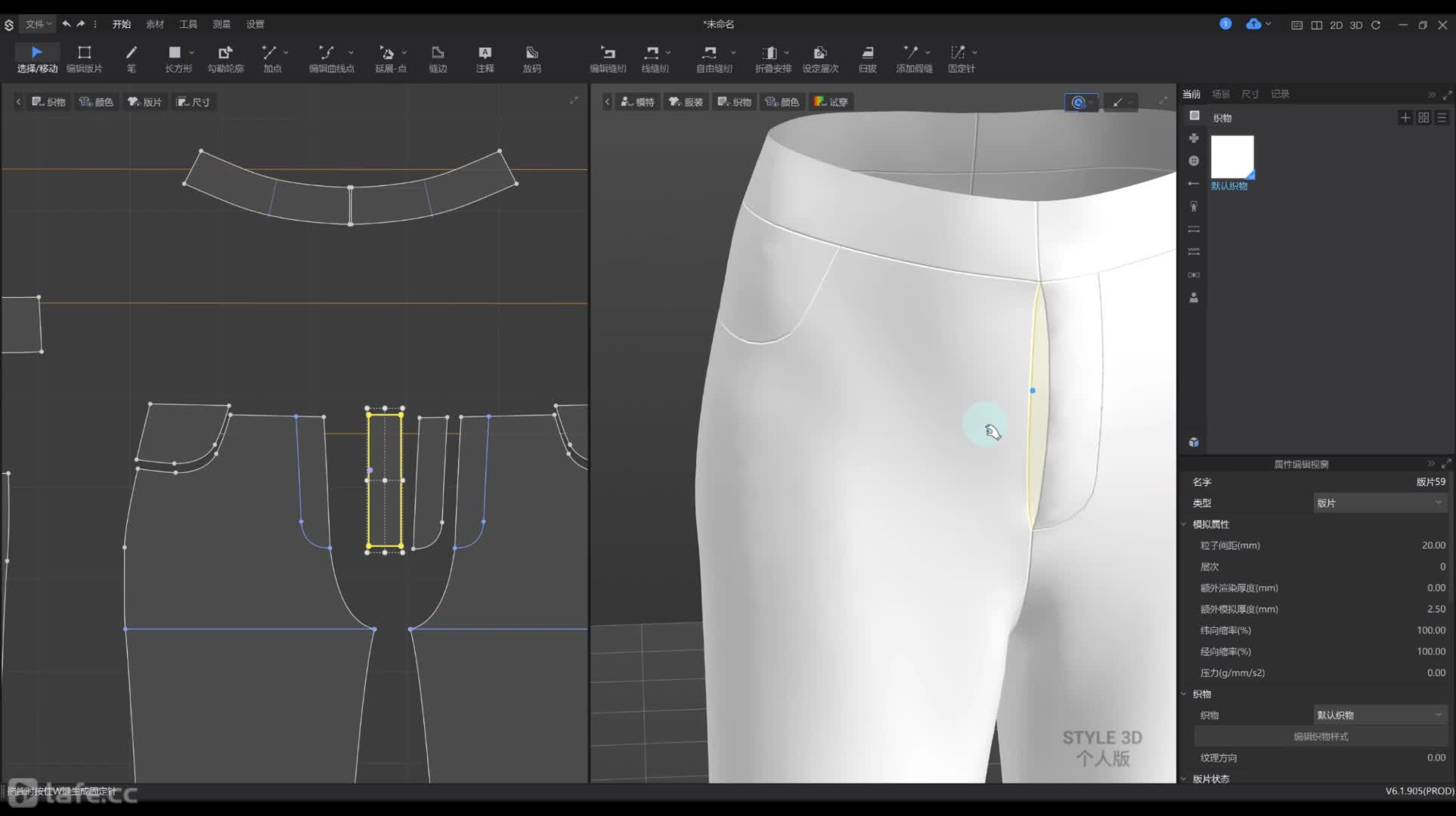
Task: Add new fabric with plus icon
Action: click(1405, 118)
